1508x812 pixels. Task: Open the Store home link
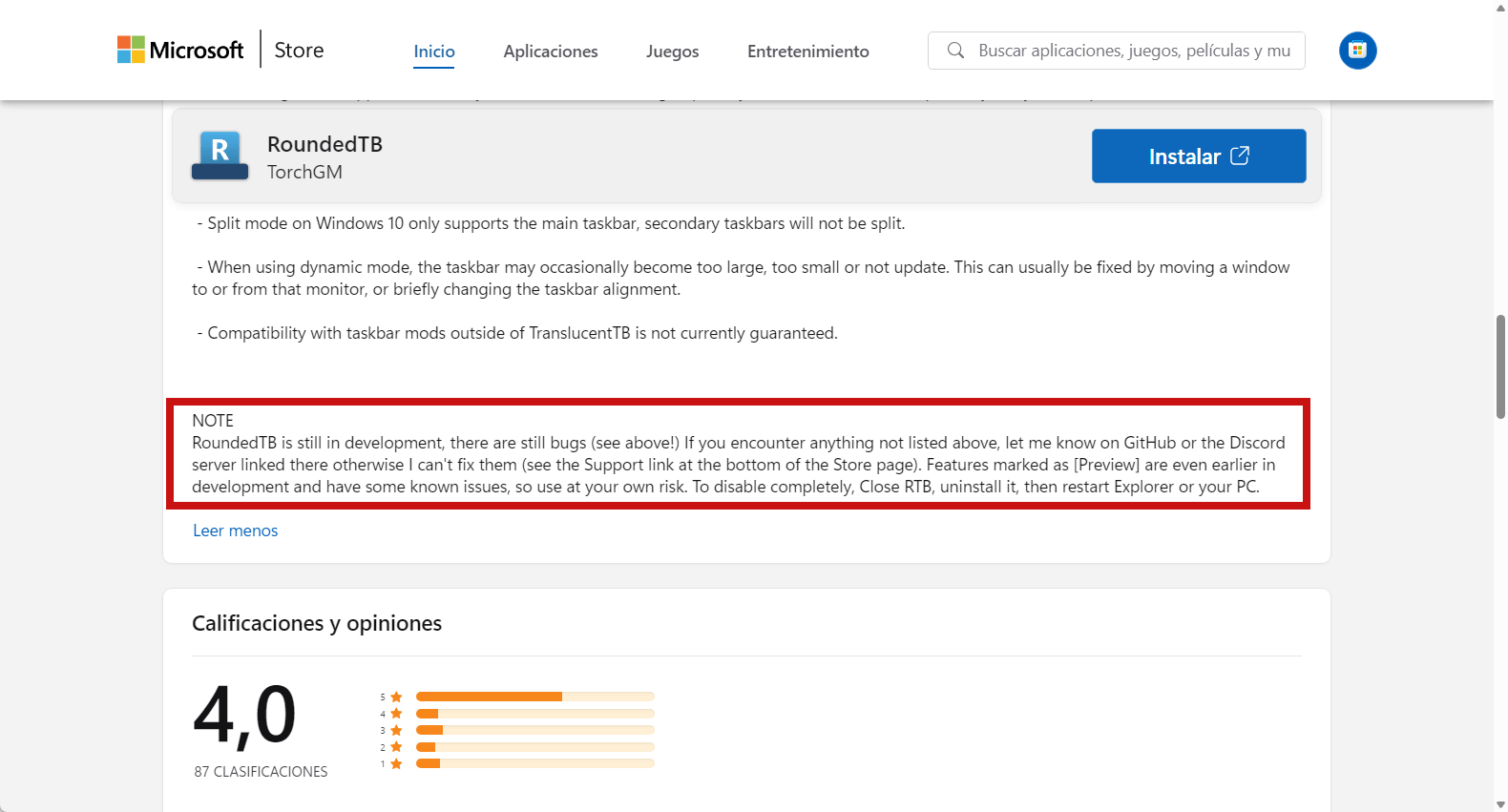click(299, 50)
